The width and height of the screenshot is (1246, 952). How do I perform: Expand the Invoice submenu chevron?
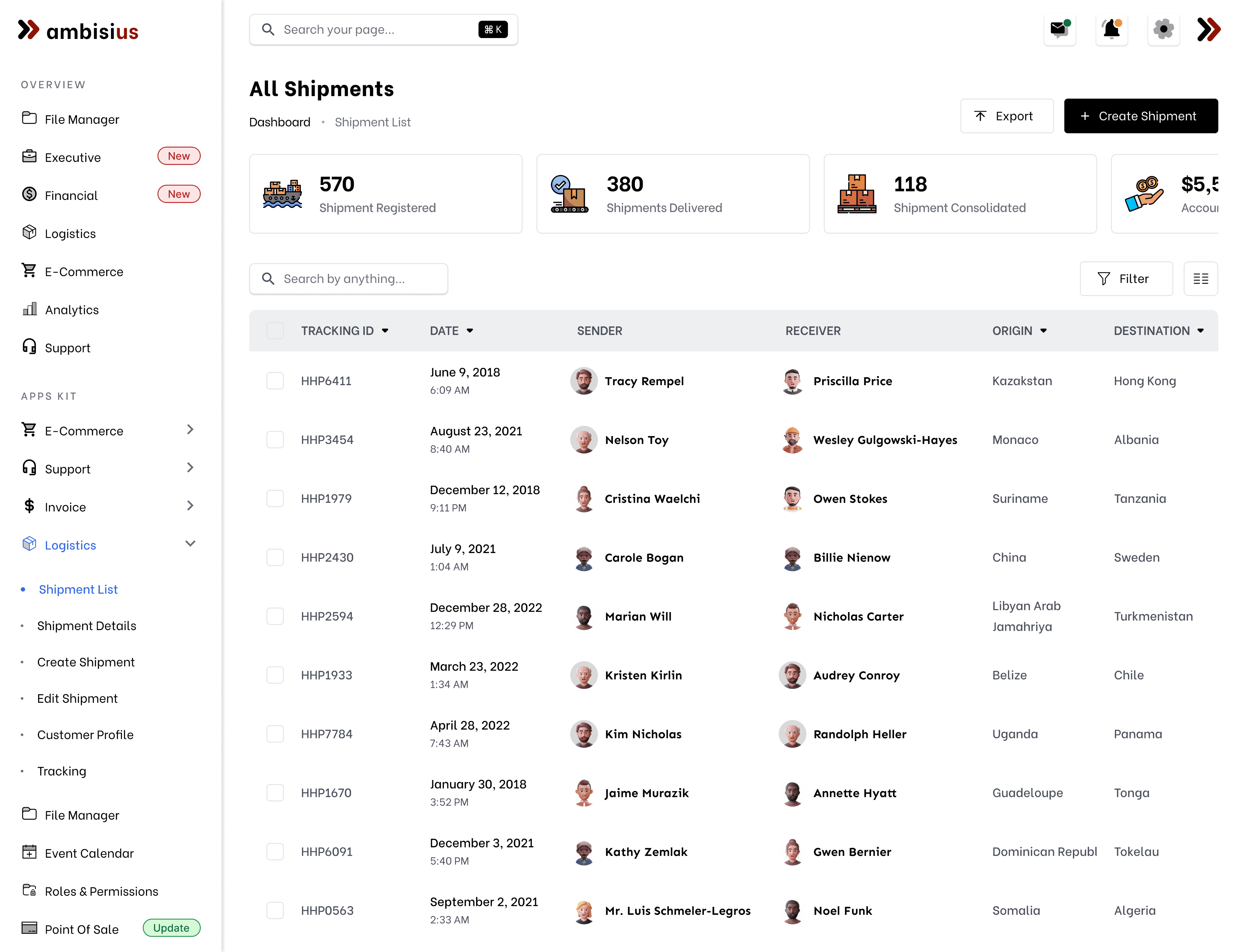(x=190, y=506)
